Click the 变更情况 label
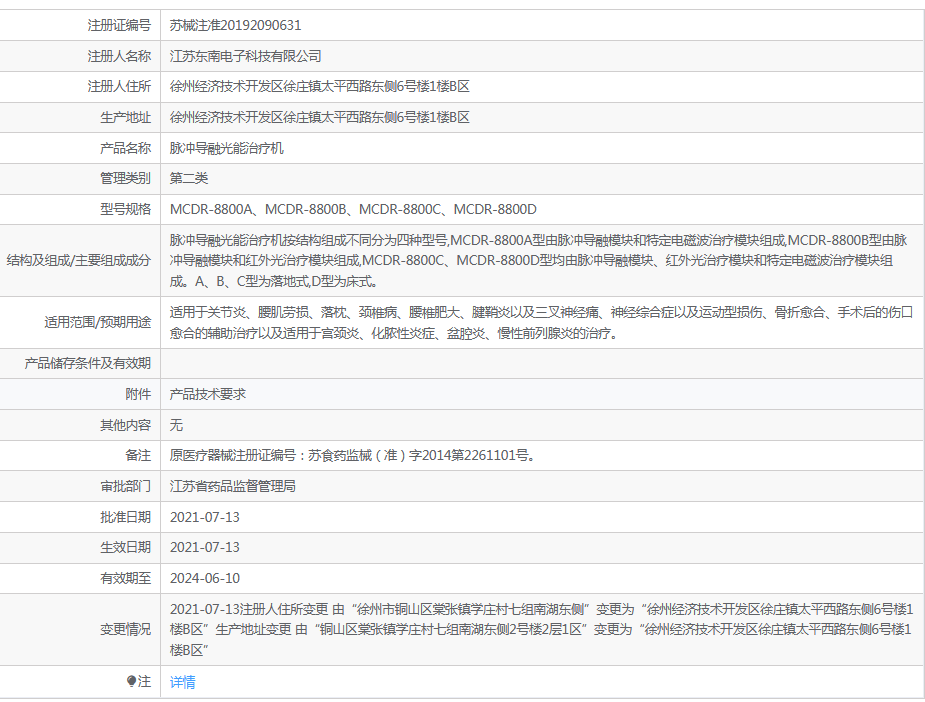Viewport: 925px width, 702px height. 126,629
